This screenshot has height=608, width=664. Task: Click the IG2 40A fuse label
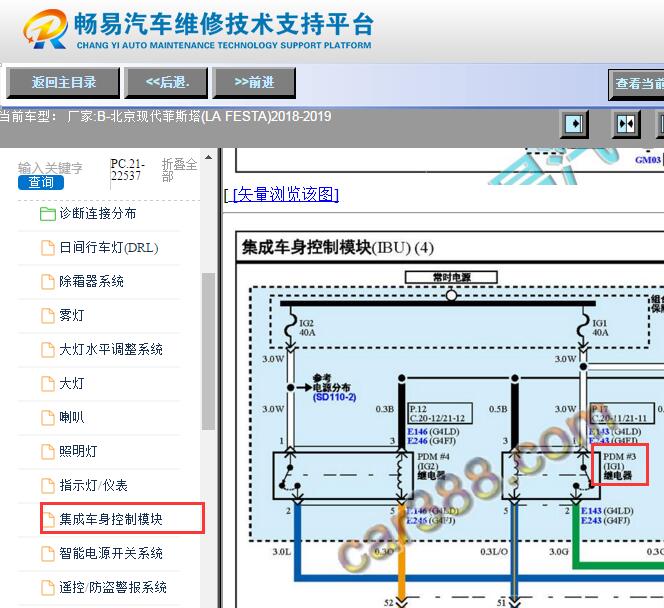click(307, 328)
